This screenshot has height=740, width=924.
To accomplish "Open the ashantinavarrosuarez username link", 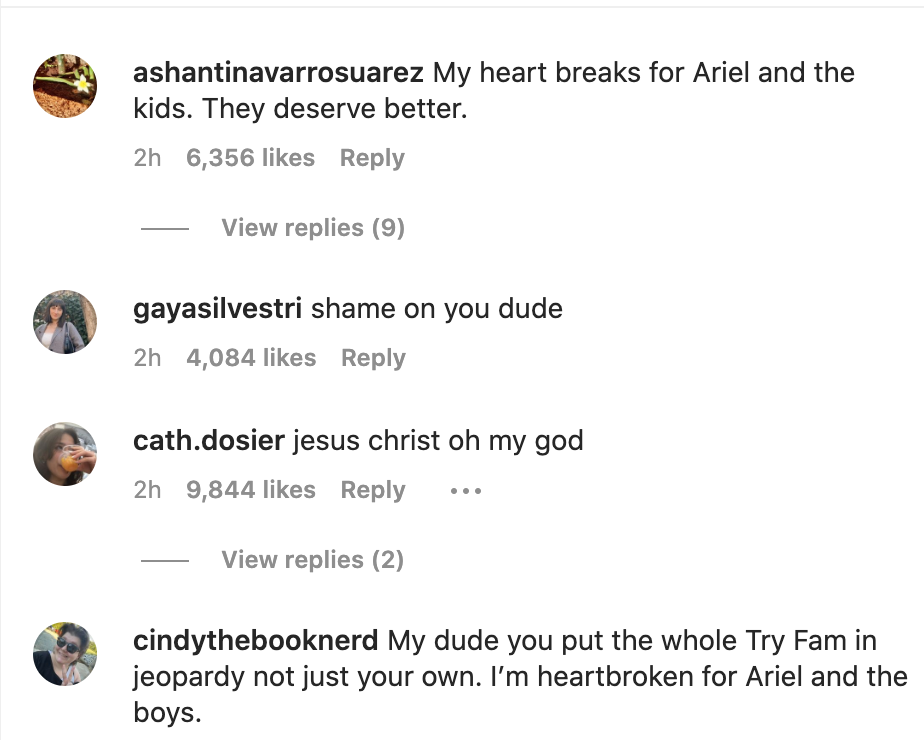I will (279, 73).
